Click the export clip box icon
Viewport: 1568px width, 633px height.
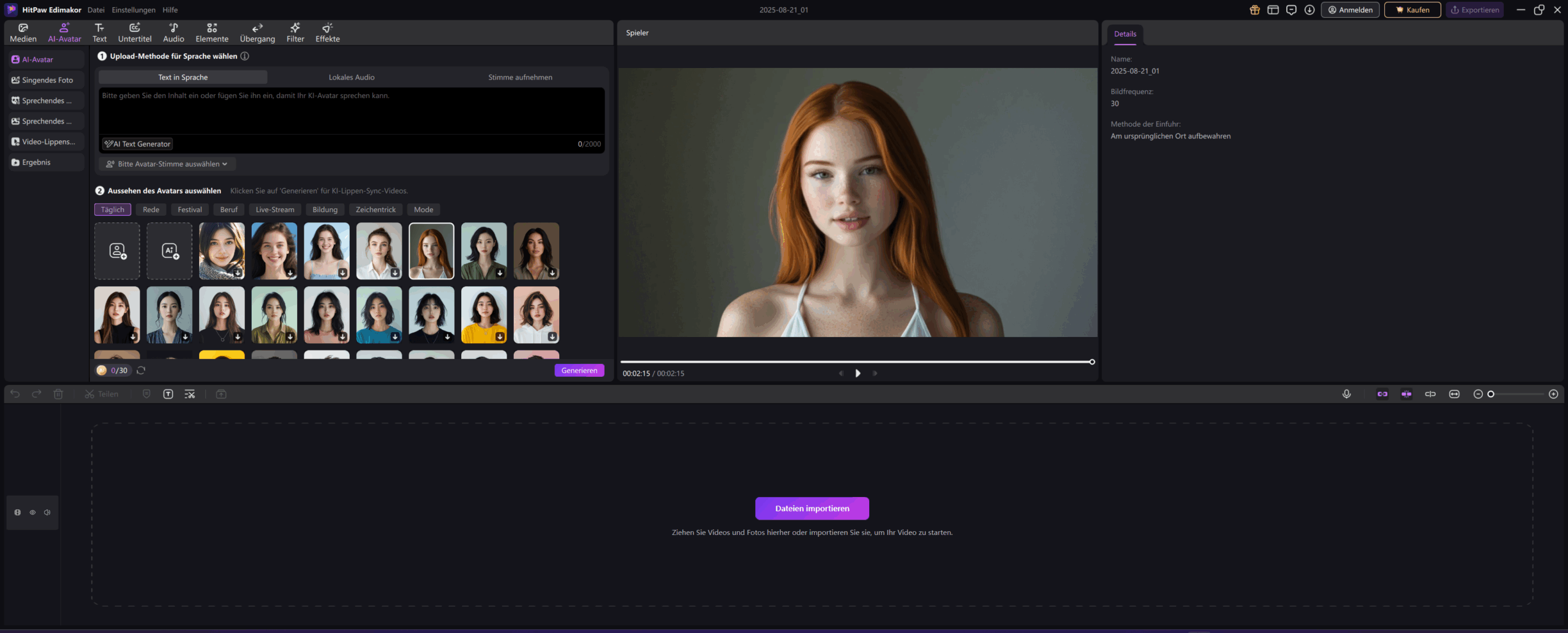(221, 394)
